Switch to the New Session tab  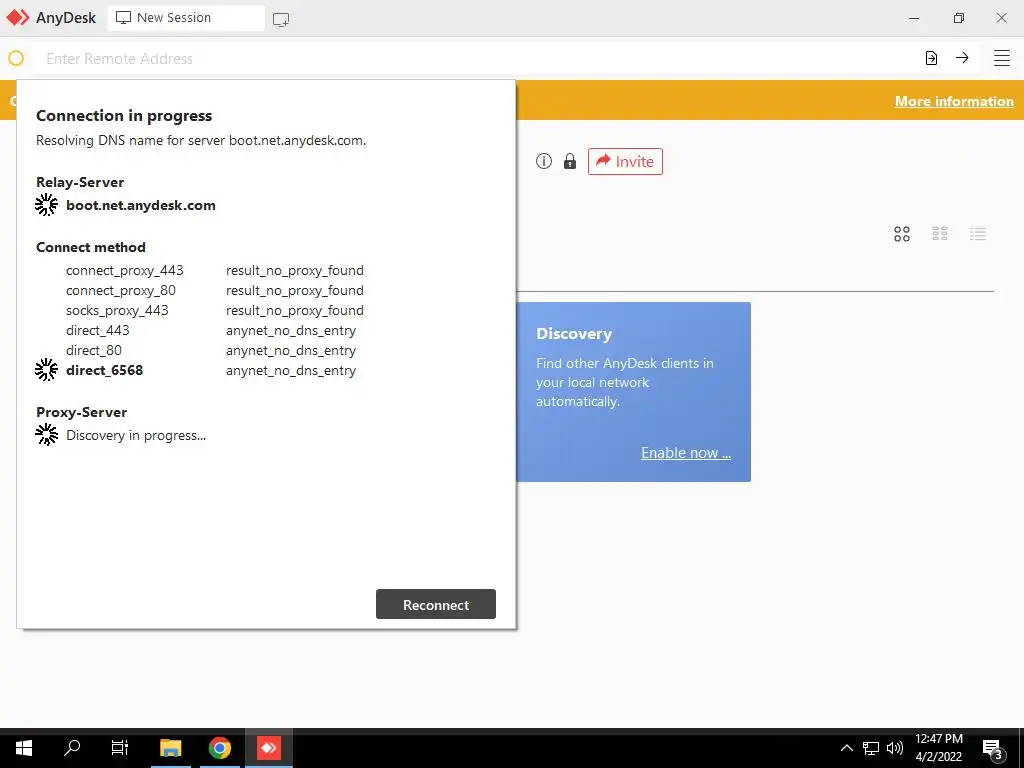point(186,18)
